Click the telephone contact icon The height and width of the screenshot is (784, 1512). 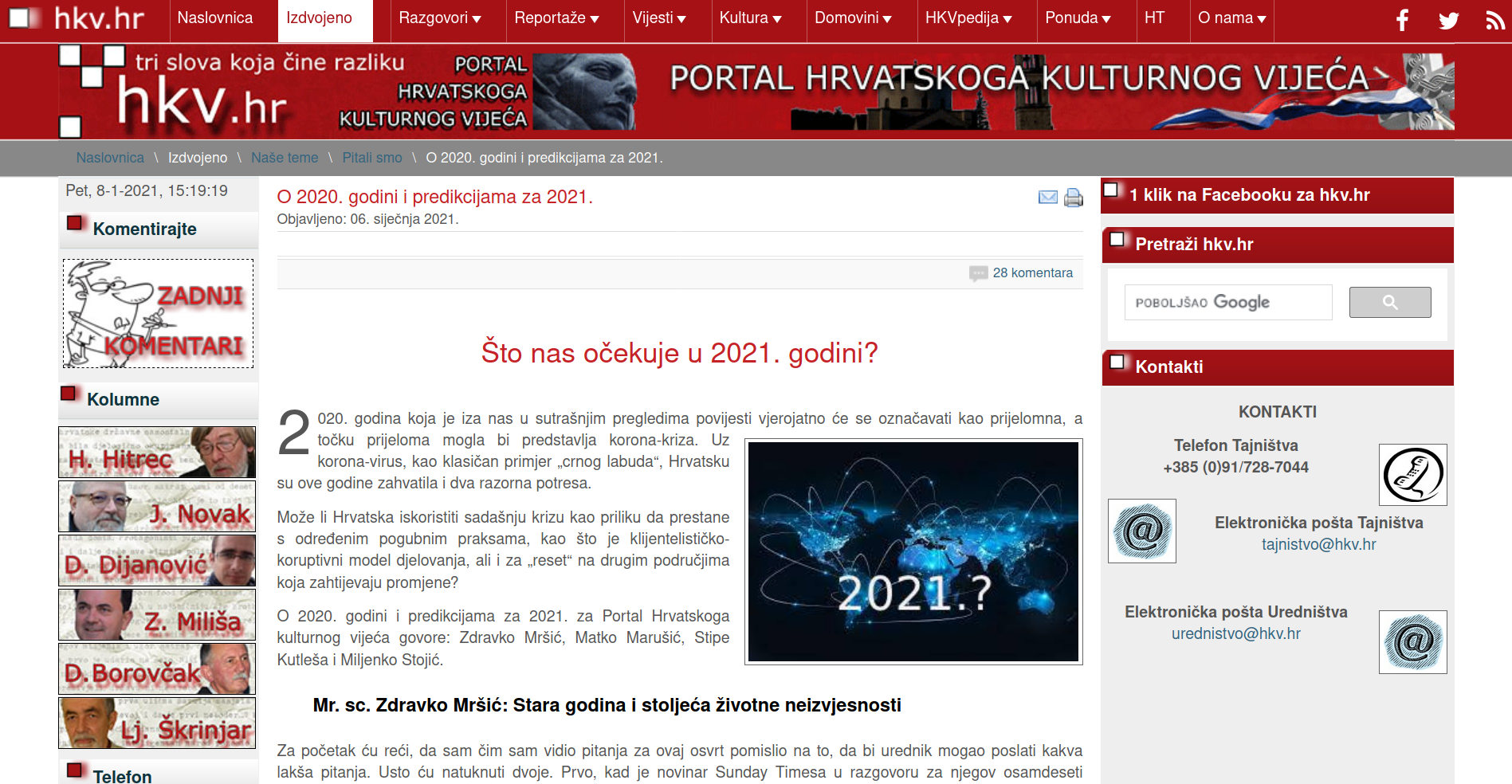pyautogui.click(x=1412, y=475)
